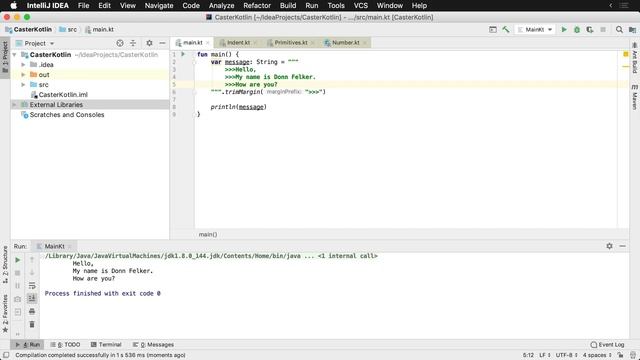The height and width of the screenshot is (360, 640).
Task: Stop the process in the Run panel
Action: 18,273
